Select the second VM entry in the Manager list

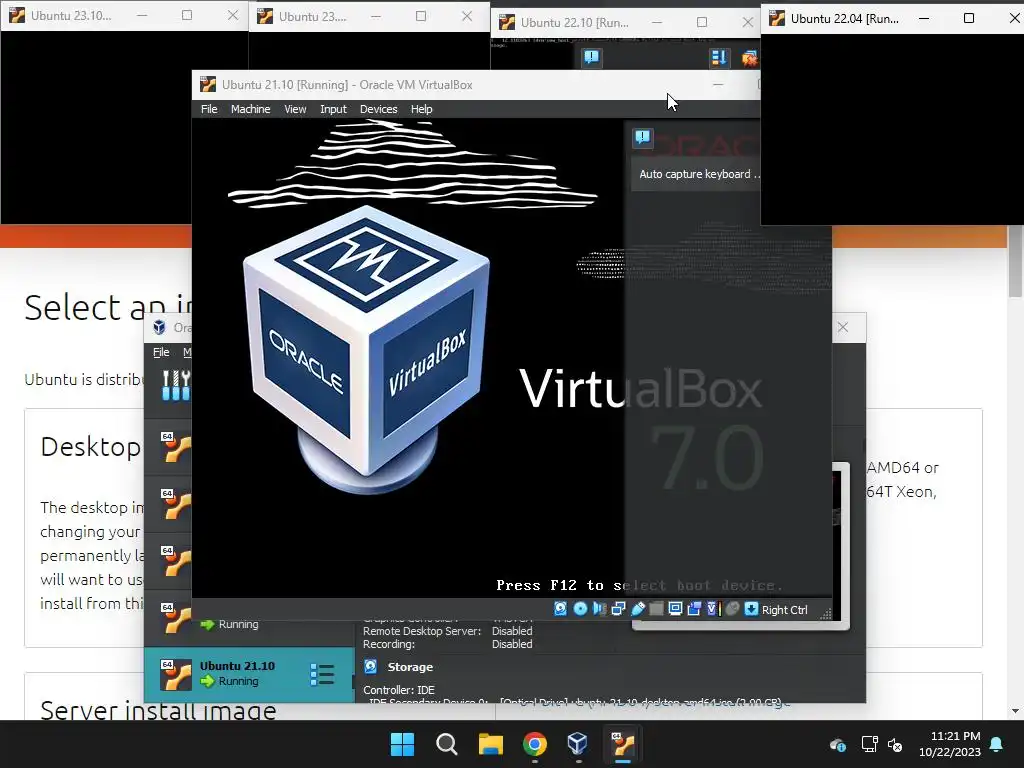pyautogui.click(x=168, y=504)
